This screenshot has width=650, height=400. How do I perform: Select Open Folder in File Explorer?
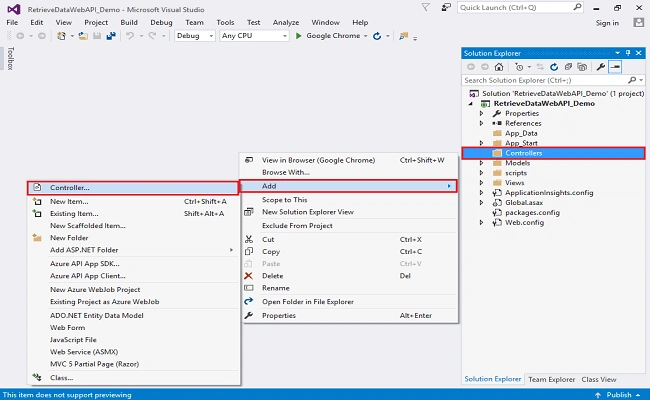349,302
